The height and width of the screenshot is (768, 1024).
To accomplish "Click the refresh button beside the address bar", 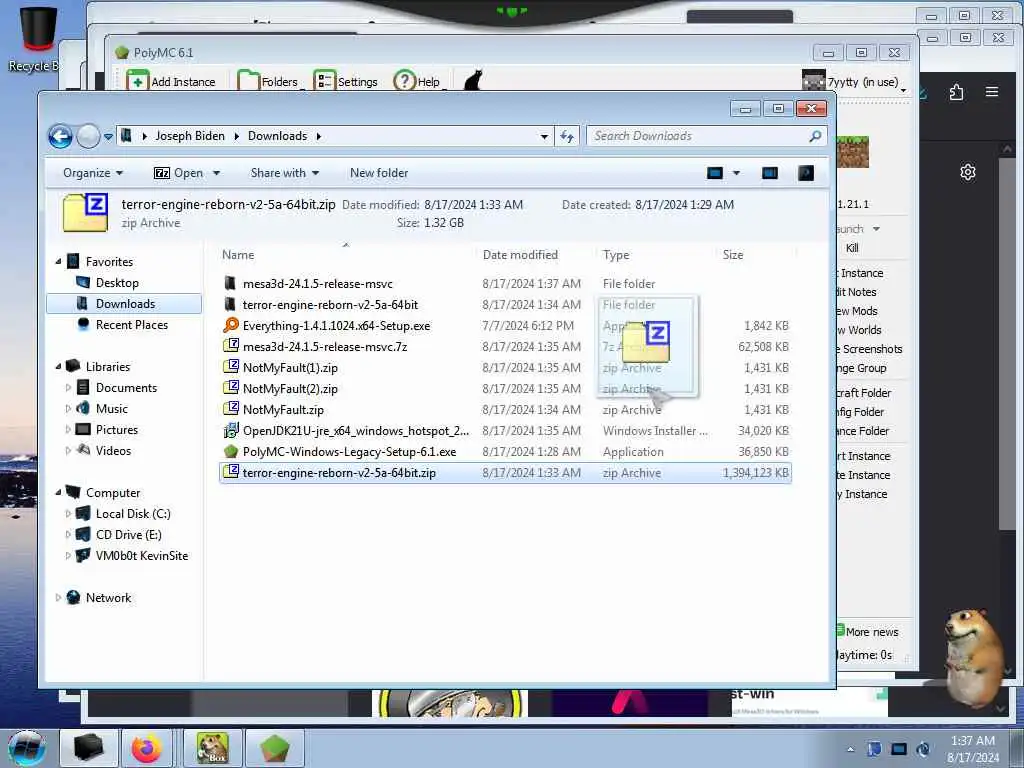I will (567, 136).
